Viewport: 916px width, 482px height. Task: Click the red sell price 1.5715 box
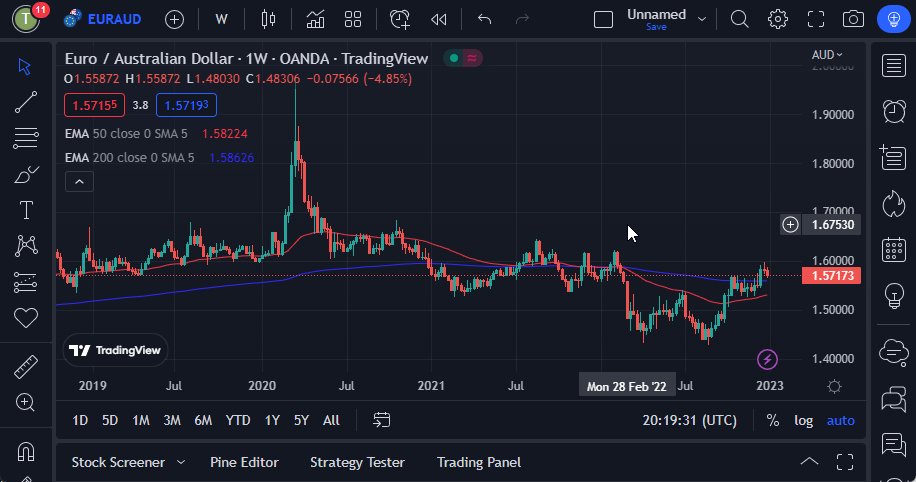point(94,105)
